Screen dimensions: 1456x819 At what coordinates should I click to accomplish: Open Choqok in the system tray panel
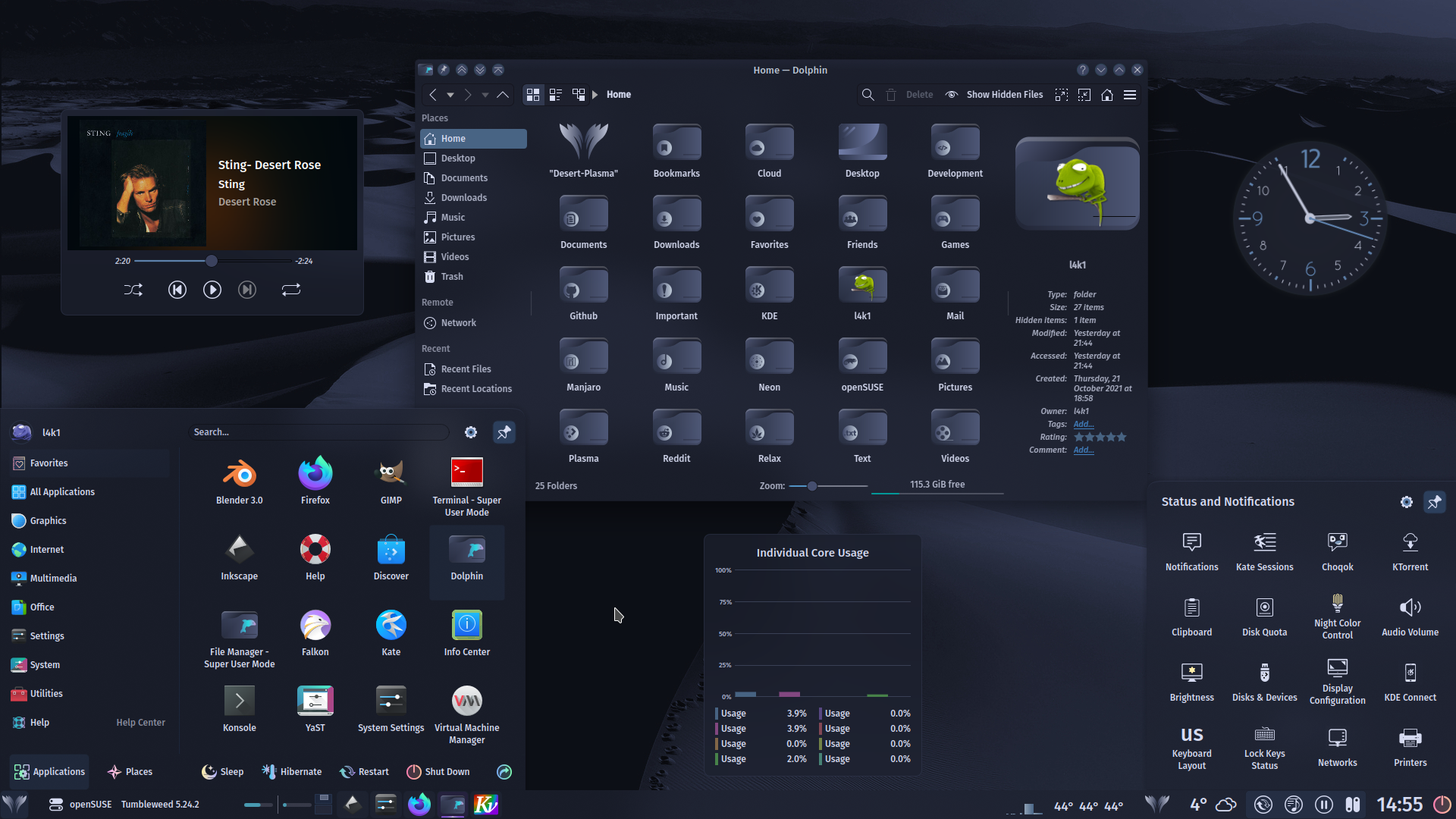[1337, 551]
